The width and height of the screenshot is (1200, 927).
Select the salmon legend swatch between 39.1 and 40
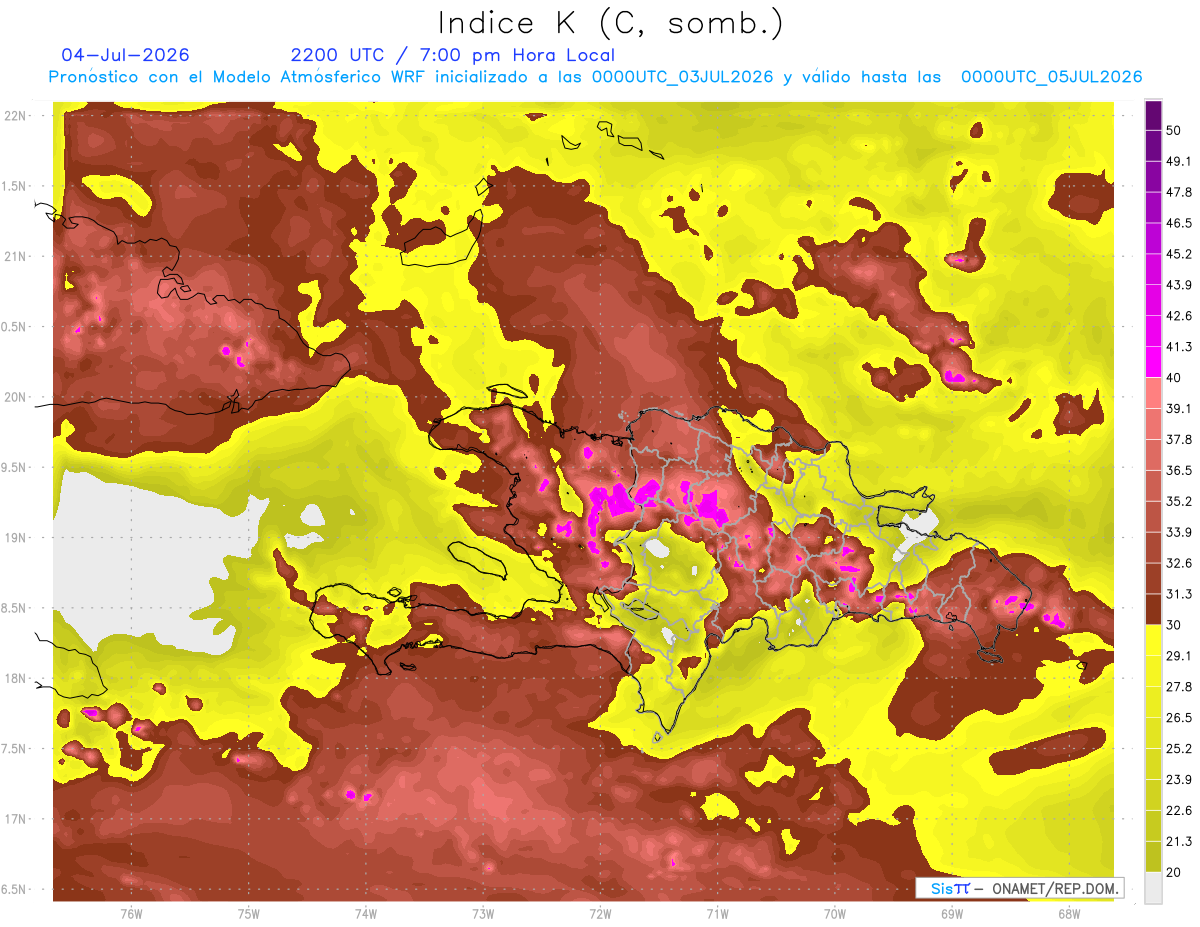(x=1153, y=393)
